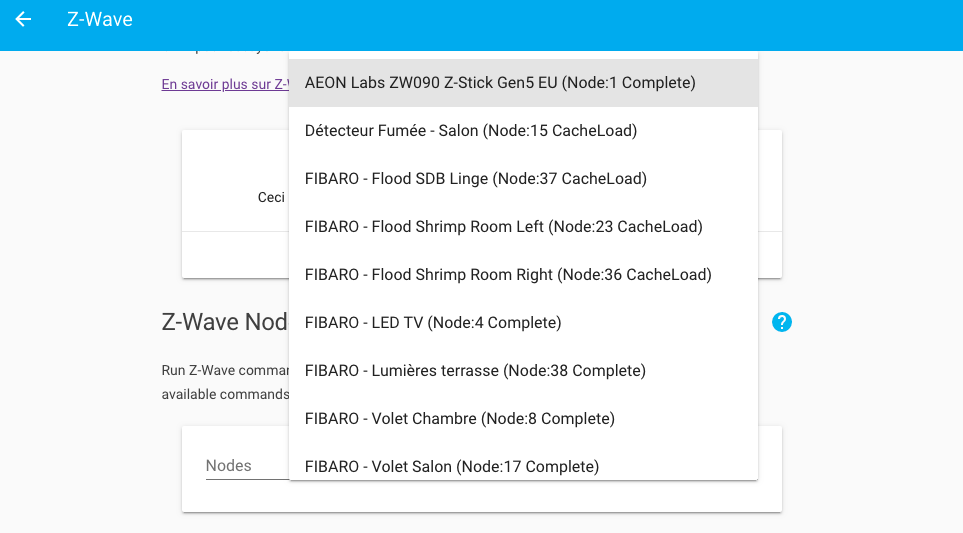Click the Z-Wave Node Management heading
This screenshot has width=963, height=533.
(x=224, y=322)
